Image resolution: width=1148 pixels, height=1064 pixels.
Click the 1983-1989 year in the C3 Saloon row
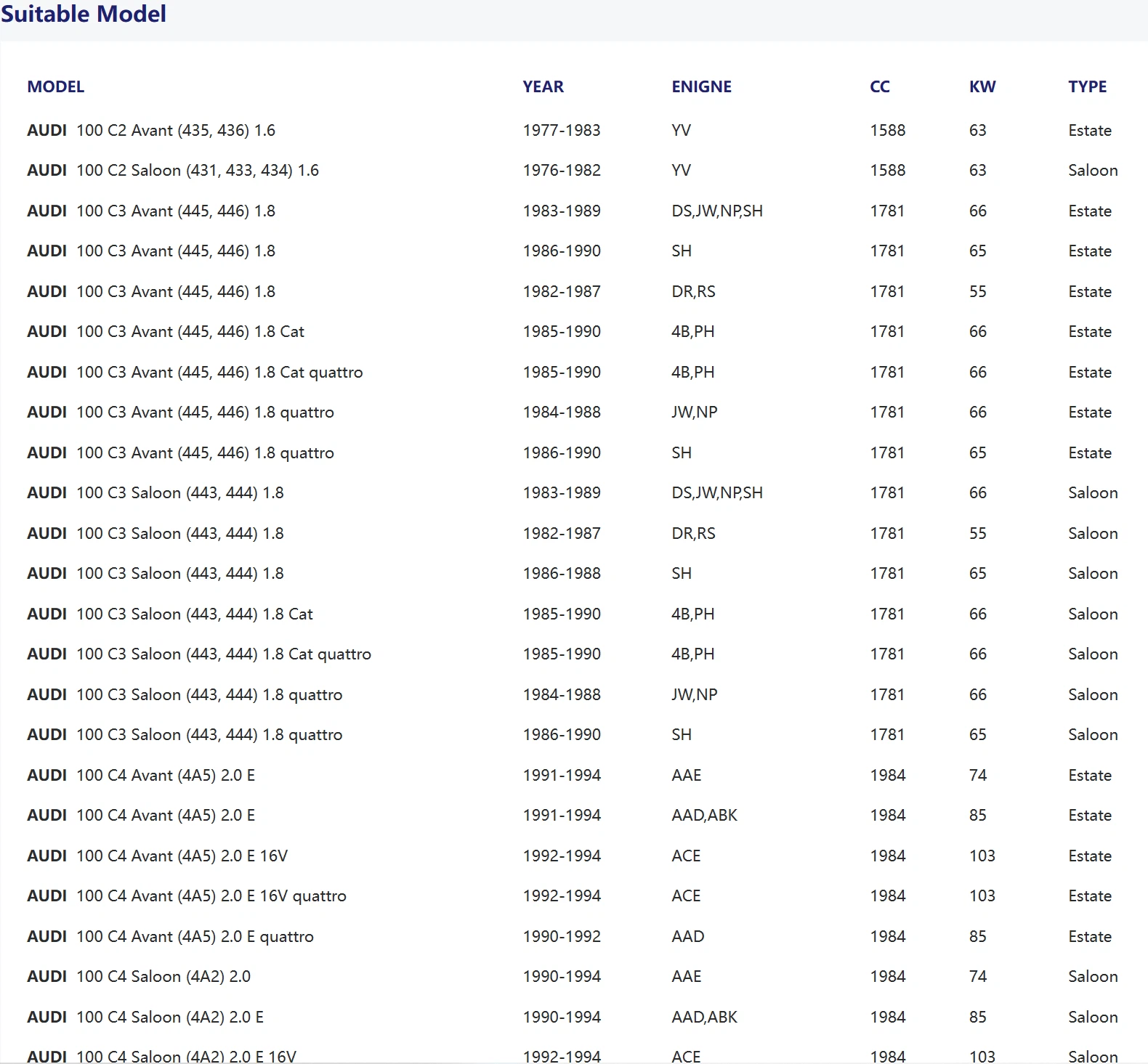click(x=562, y=493)
